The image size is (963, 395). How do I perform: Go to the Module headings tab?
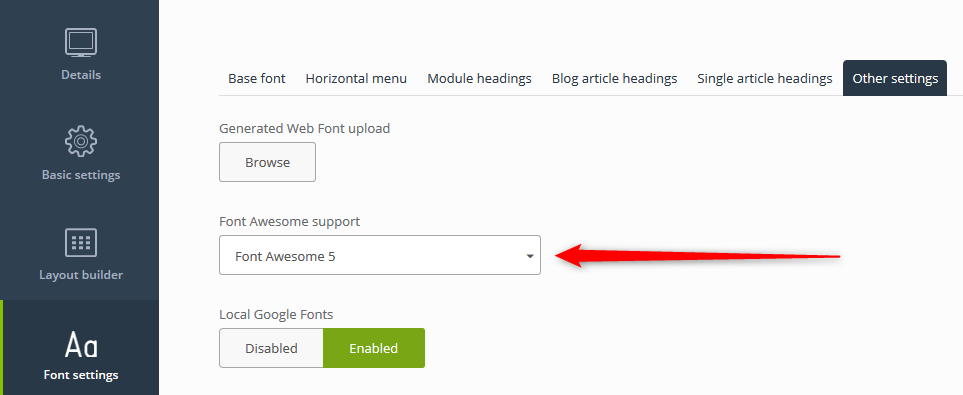pos(479,79)
